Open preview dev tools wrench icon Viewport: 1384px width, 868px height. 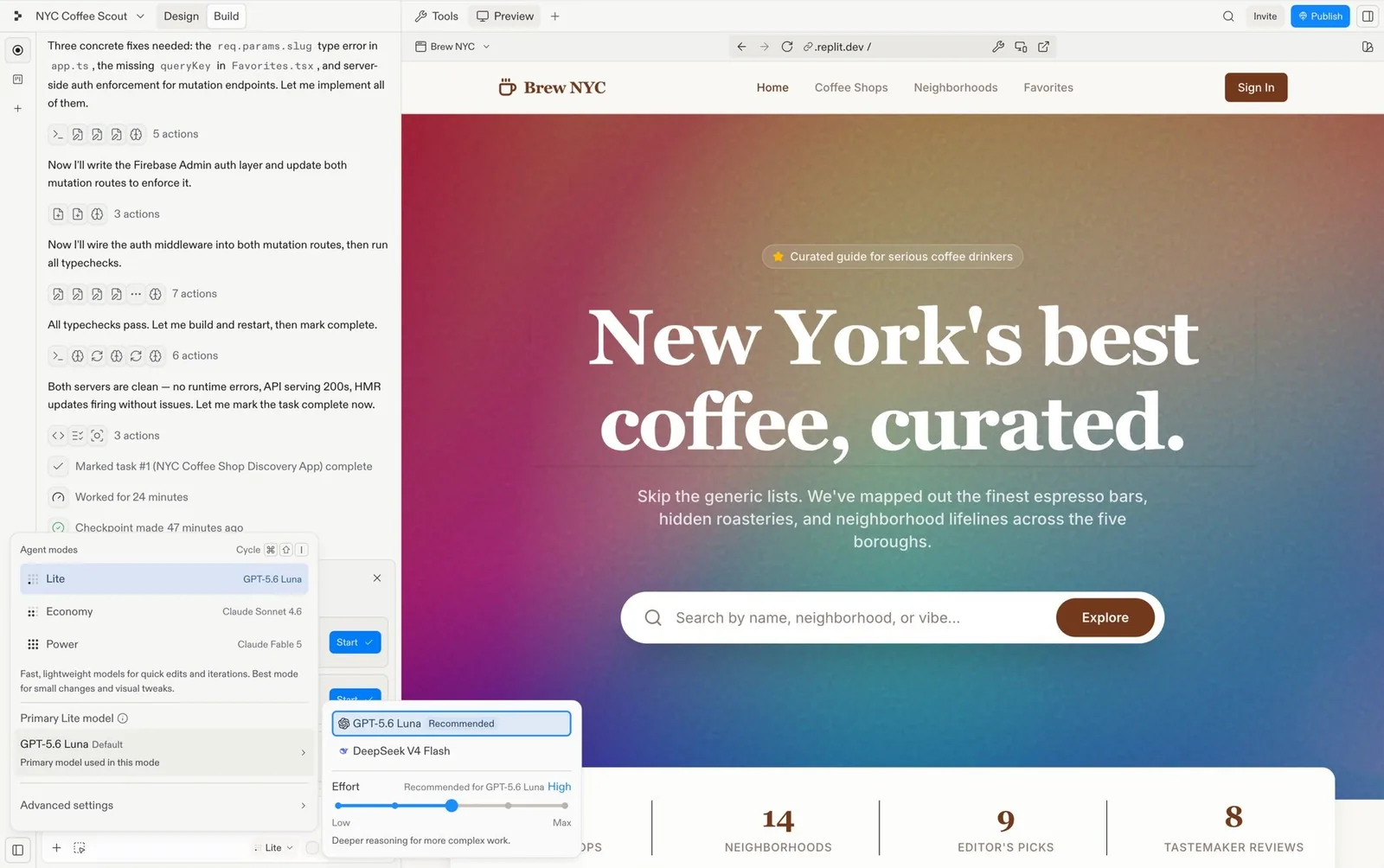[998, 47]
